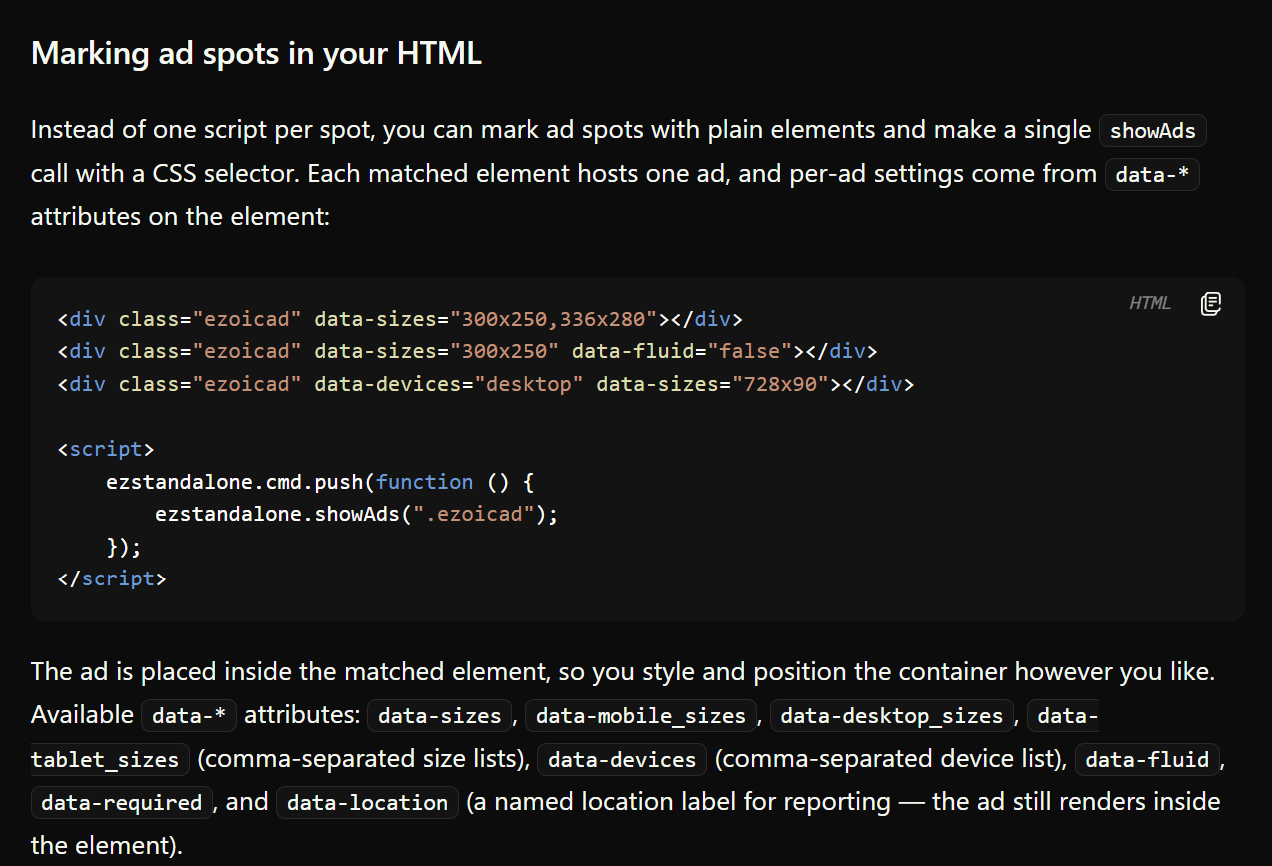Click the 'data-sizes' inline code tag

pyautogui.click(x=440, y=716)
